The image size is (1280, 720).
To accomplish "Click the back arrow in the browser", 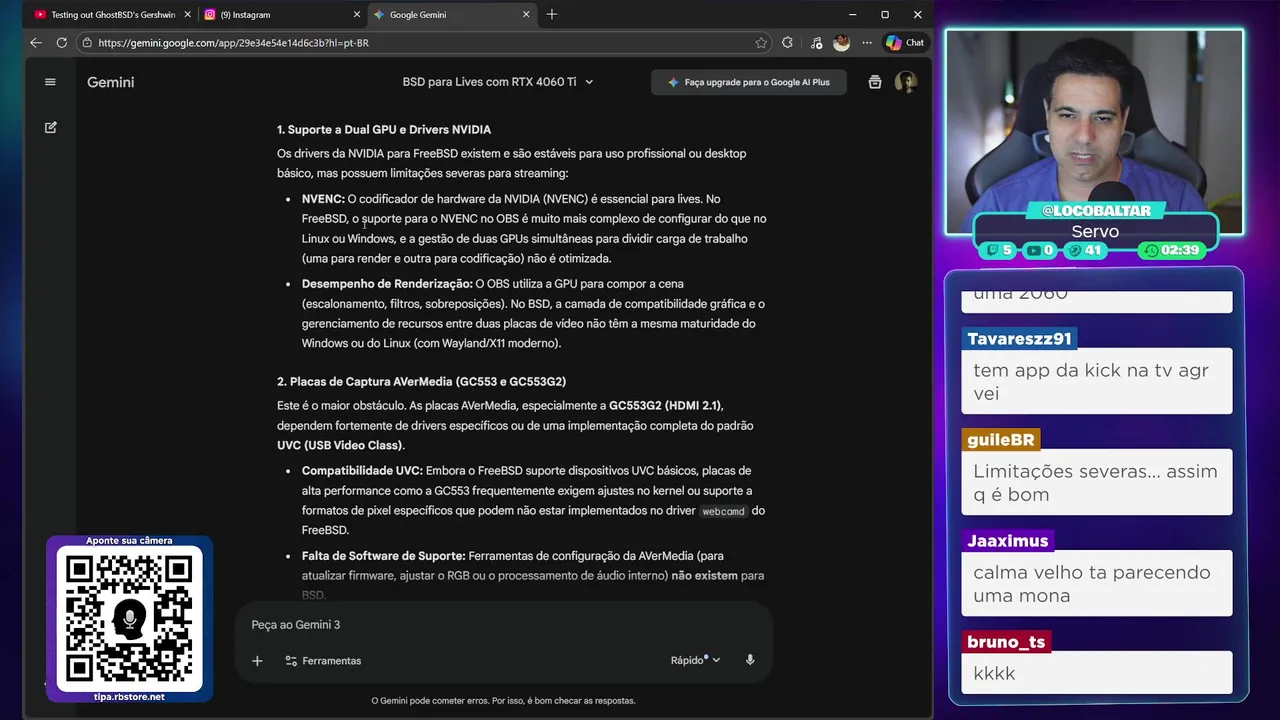I will [x=36, y=43].
